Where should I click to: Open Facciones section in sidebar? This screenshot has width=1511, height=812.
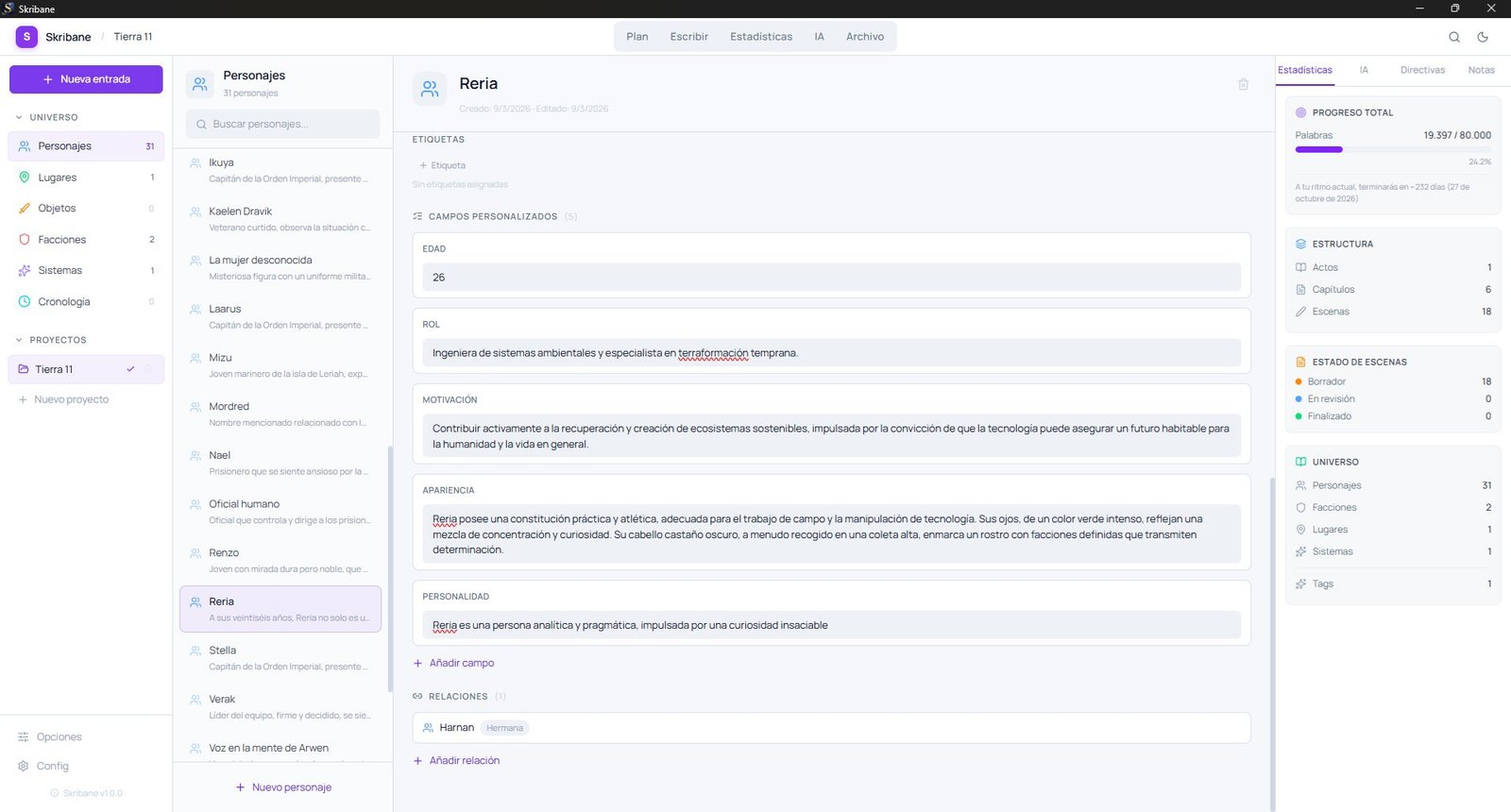[x=61, y=240]
